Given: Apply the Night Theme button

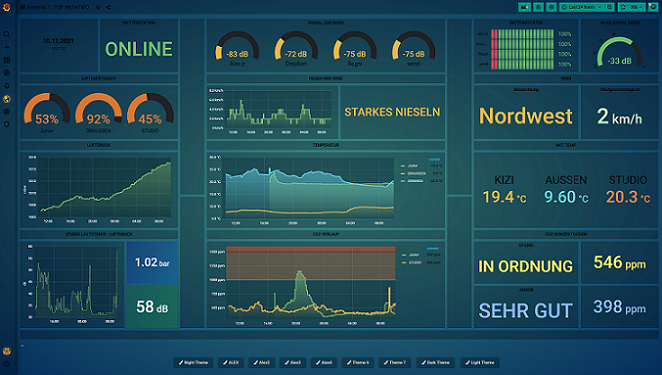Looking at the screenshot, I should coord(194,363).
